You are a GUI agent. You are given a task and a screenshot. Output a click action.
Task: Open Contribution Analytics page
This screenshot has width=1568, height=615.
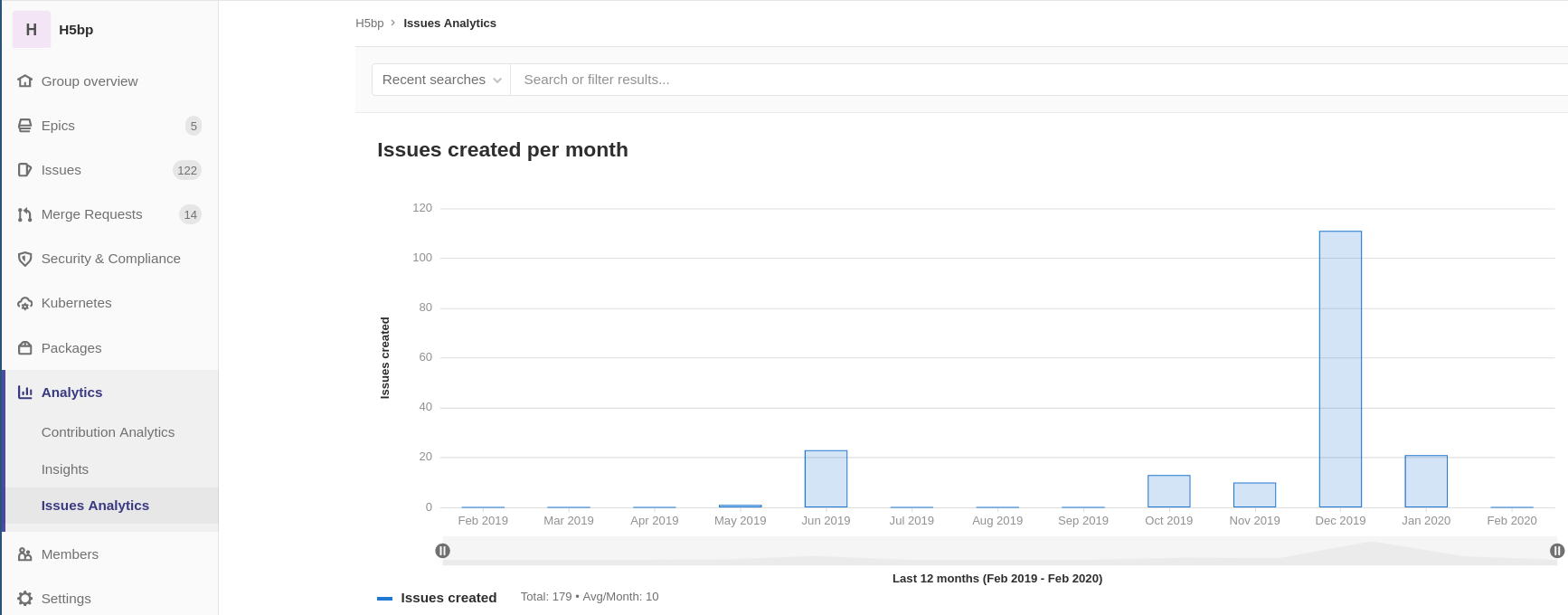click(108, 432)
